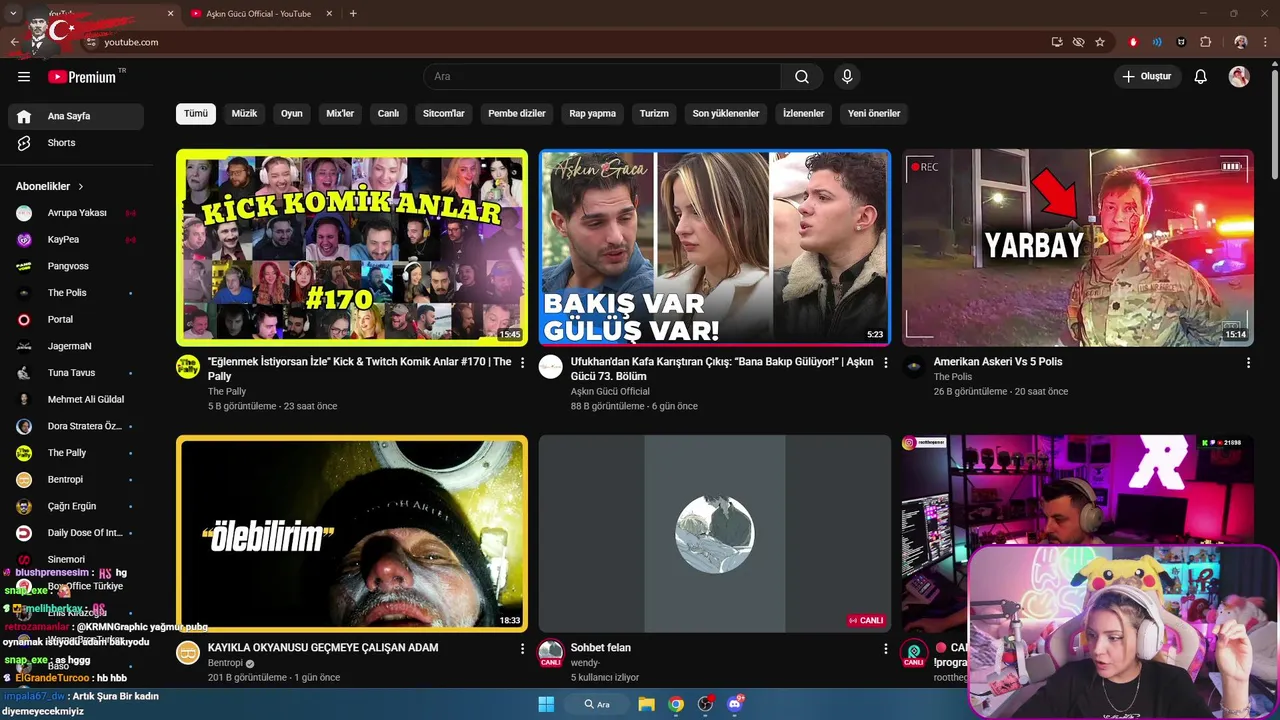
Task: Open Sohbet felan live stream thumbnail
Action: click(715, 533)
